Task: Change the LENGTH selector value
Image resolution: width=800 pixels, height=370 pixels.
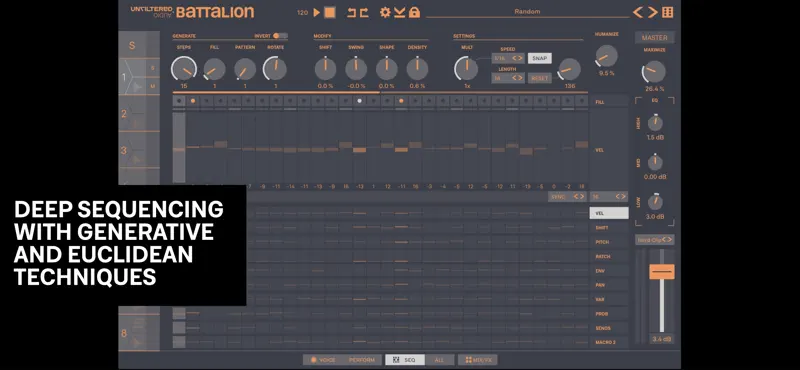Action: [508, 78]
